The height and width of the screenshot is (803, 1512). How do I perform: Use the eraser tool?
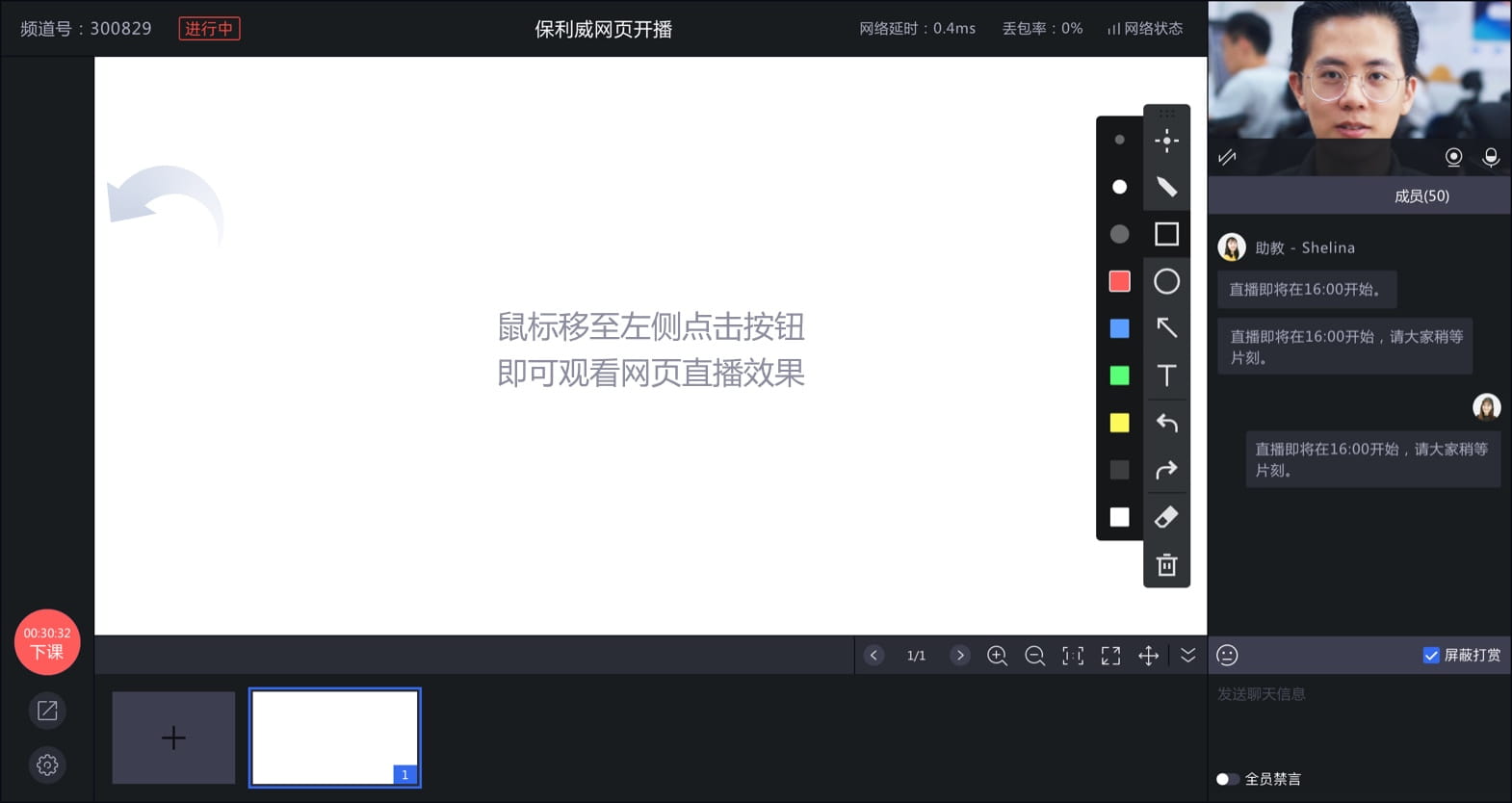(x=1166, y=517)
